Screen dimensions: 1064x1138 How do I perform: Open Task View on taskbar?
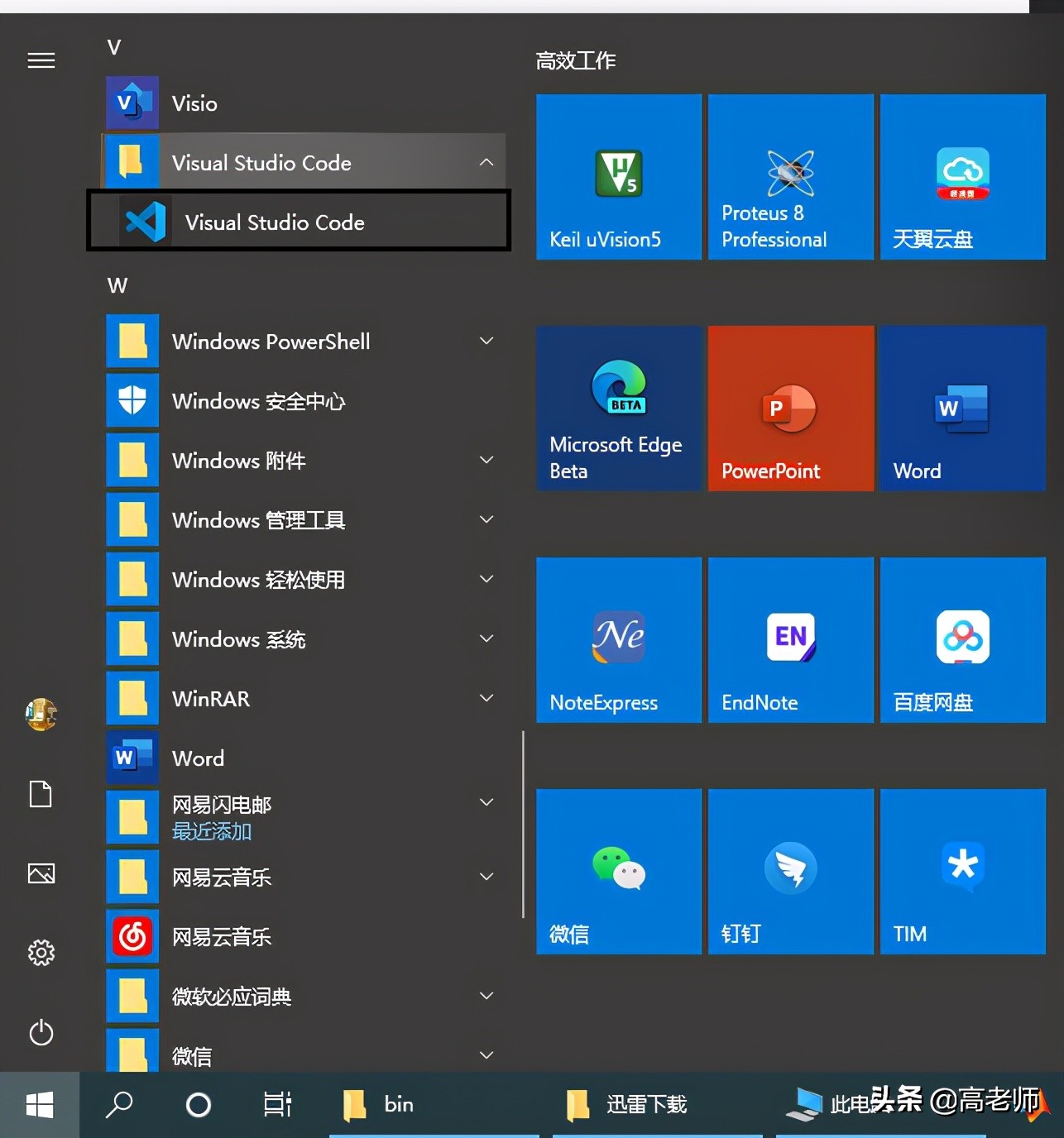[278, 1105]
